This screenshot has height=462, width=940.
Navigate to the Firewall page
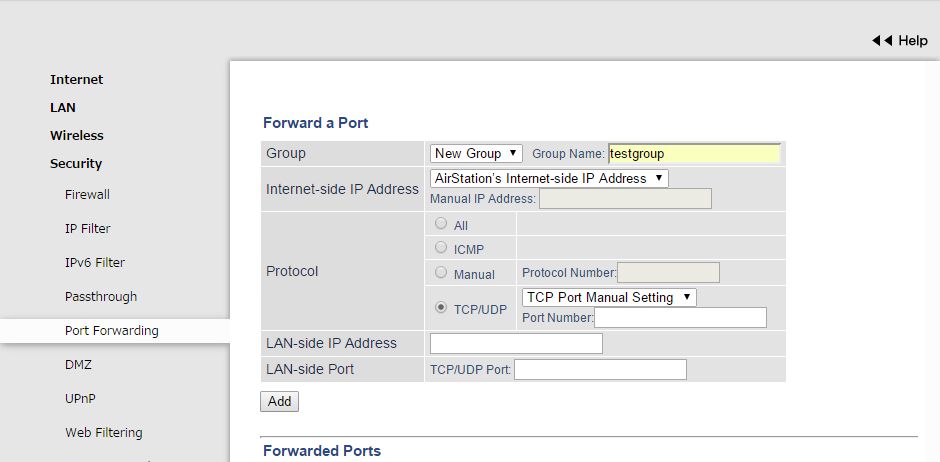pyautogui.click(x=87, y=195)
